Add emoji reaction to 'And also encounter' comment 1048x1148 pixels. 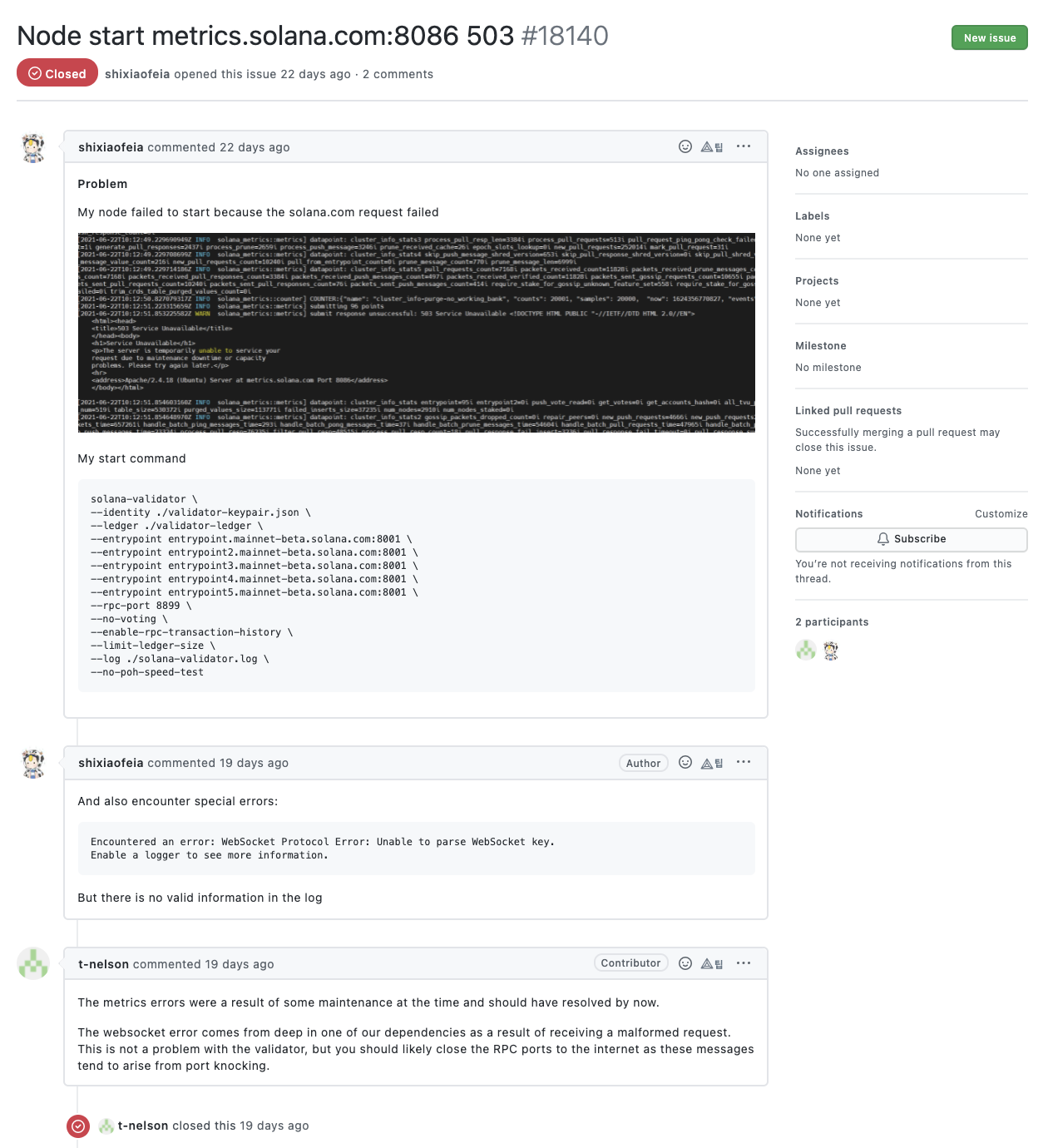685,762
